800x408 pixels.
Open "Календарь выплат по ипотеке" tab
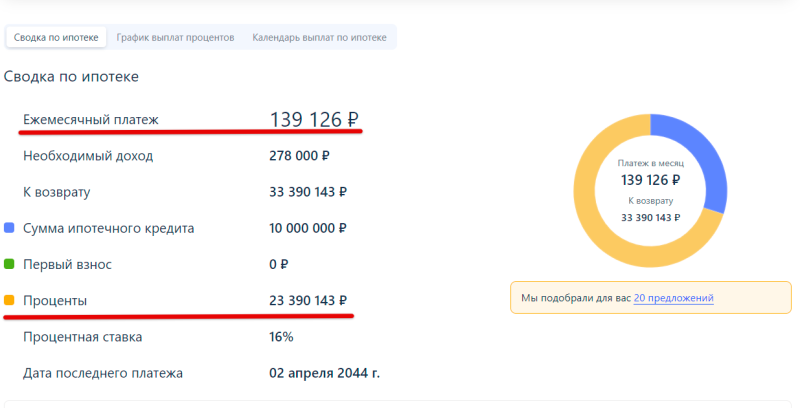click(x=319, y=37)
